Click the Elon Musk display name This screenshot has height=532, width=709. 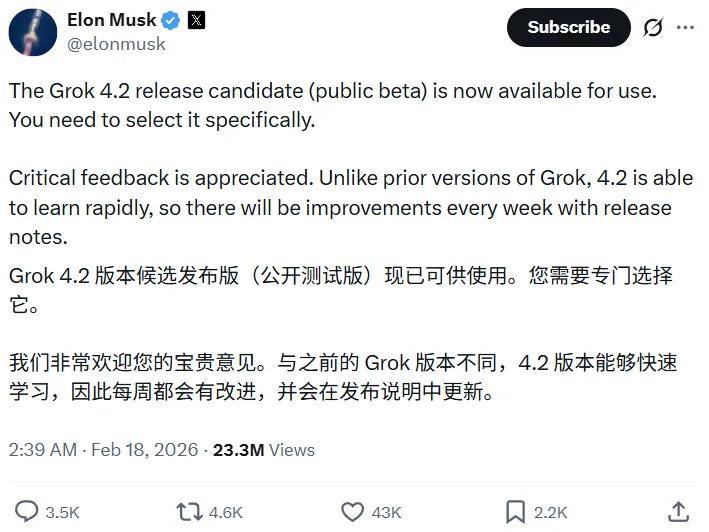coord(109,20)
